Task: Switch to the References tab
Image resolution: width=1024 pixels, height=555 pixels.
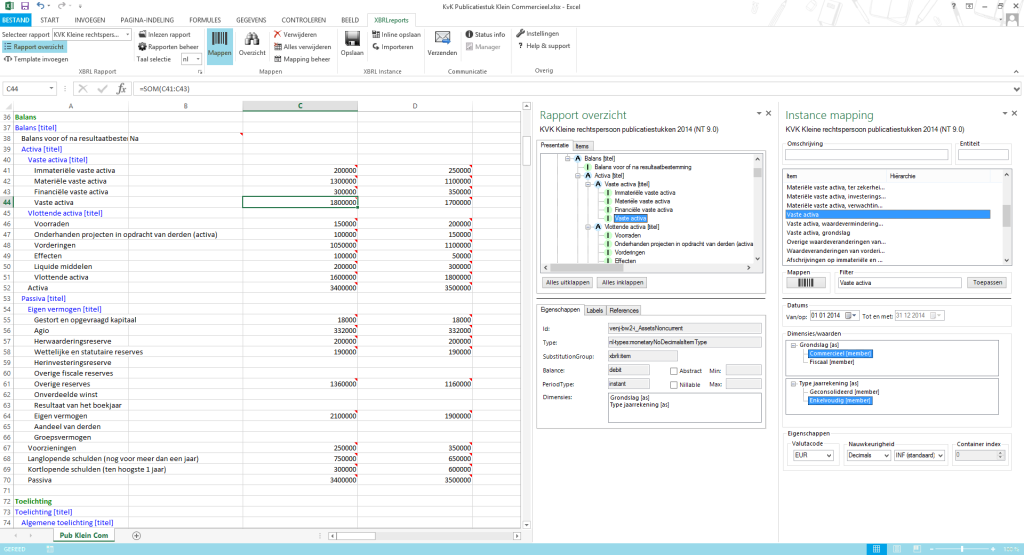Action: [x=624, y=310]
